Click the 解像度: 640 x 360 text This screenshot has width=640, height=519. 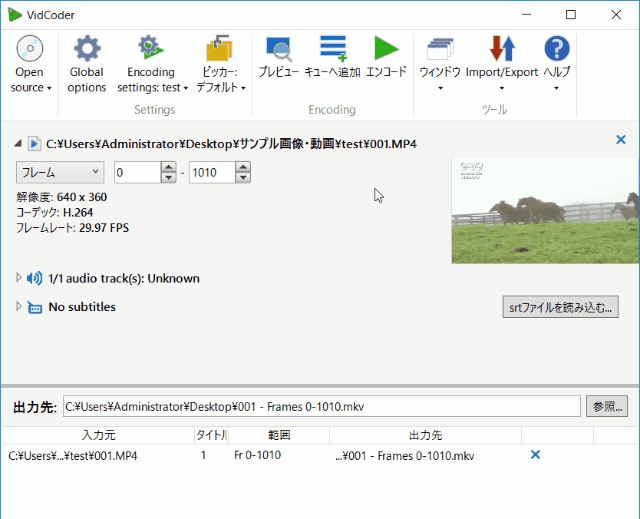(x=62, y=197)
